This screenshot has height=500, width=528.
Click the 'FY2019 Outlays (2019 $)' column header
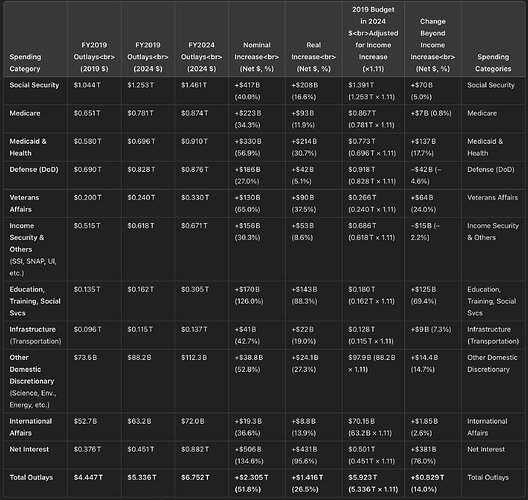pos(94,57)
